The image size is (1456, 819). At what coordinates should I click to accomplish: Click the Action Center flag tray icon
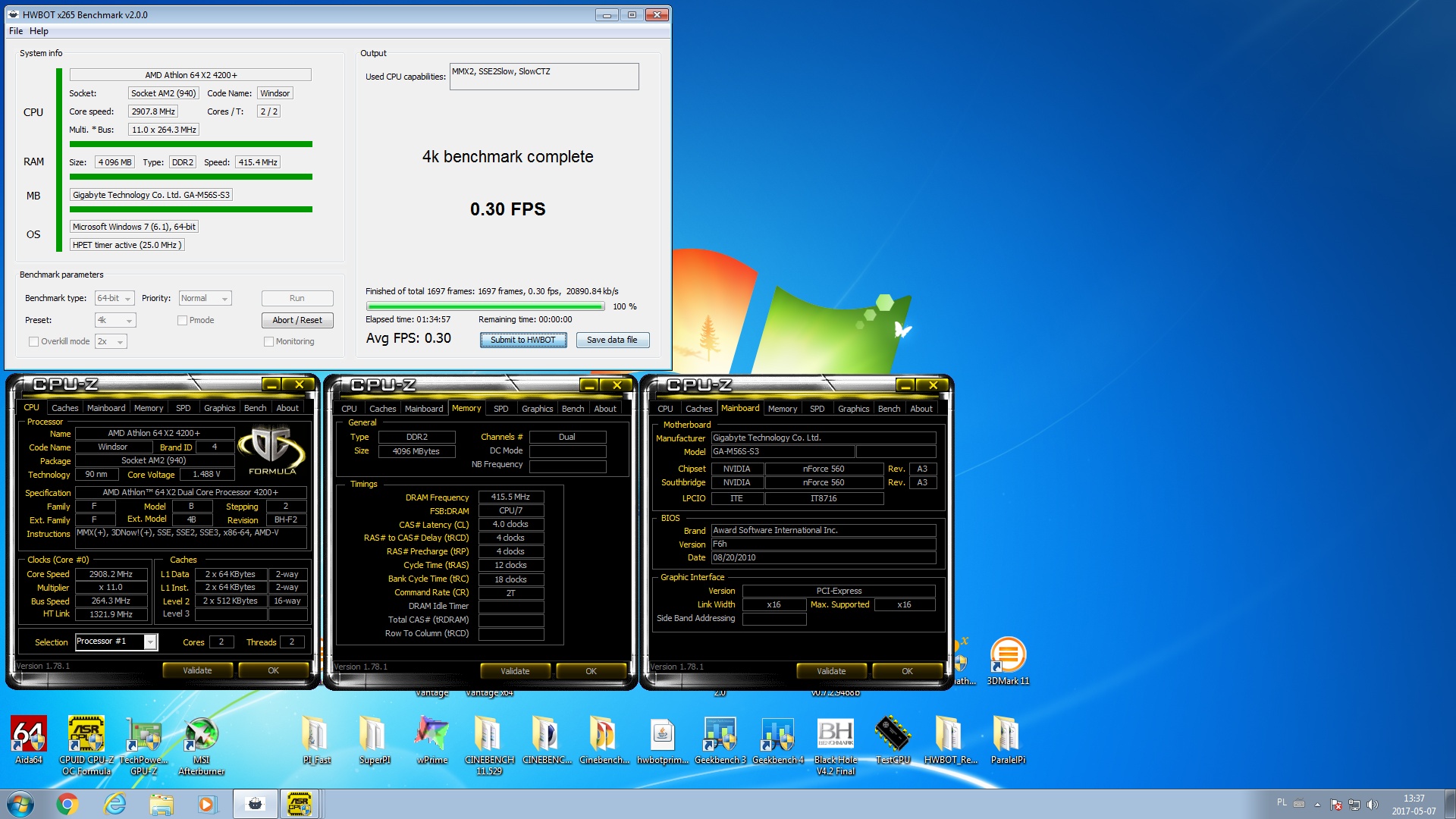click(x=1336, y=805)
